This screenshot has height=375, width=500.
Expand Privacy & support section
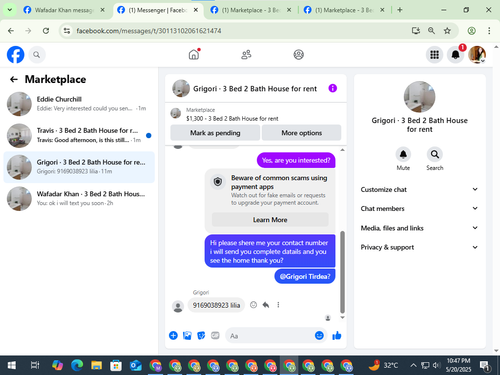pyautogui.click(x=419, y=247)
